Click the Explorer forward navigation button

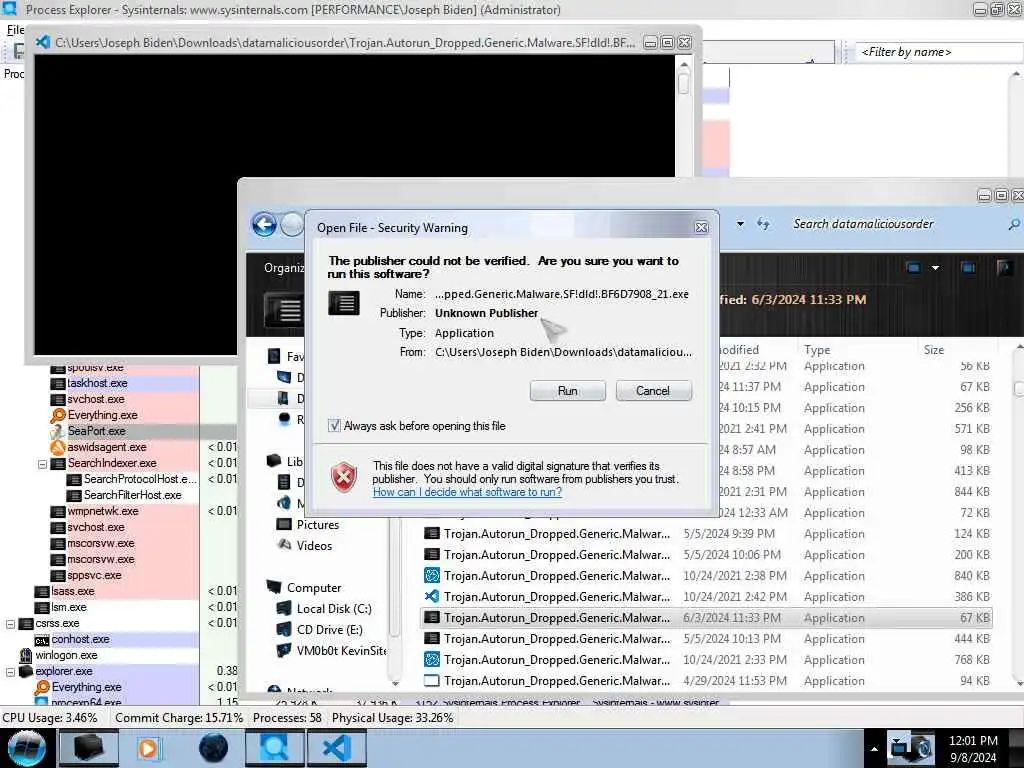(x=291, y=225)
